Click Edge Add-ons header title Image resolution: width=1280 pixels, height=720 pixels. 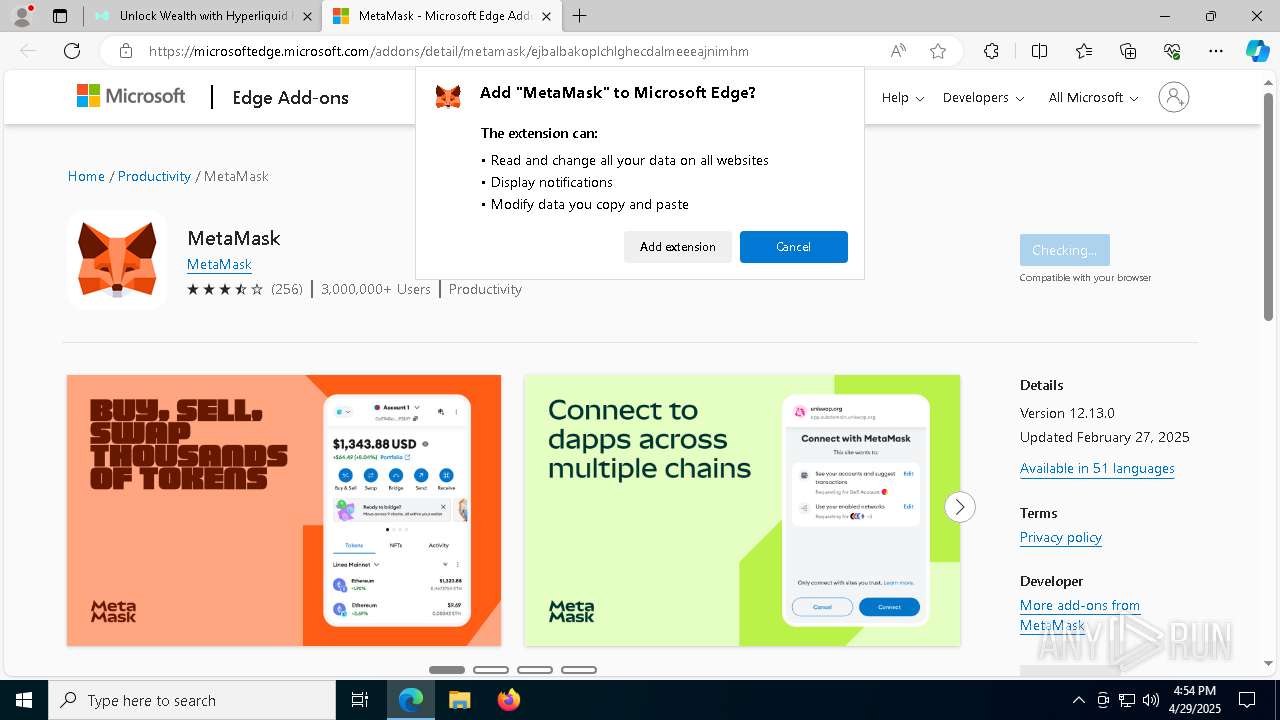[x=291, y=97]
